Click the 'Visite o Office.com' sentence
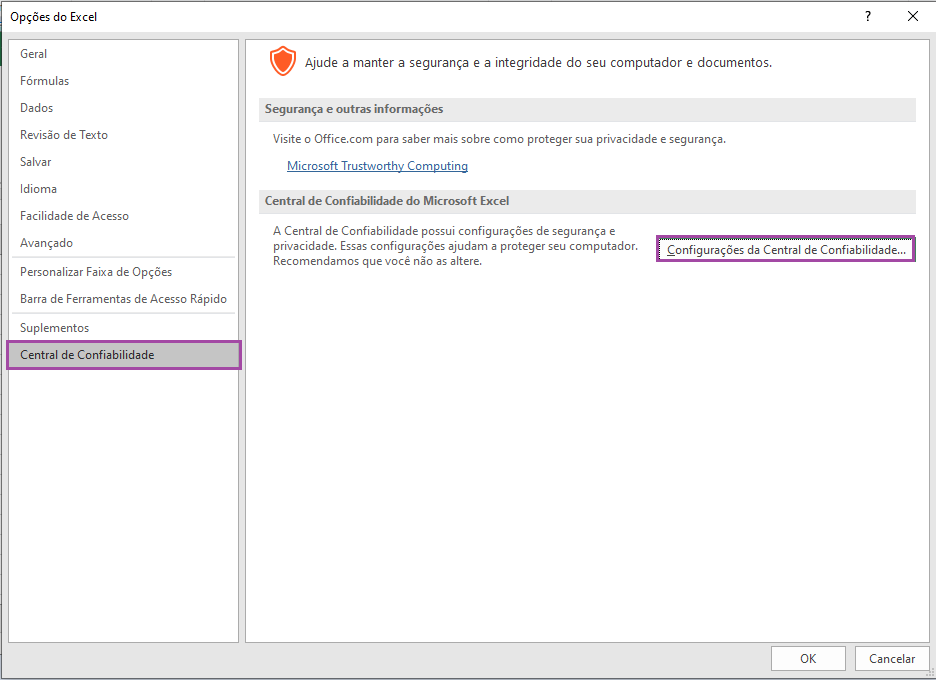The width and height of the screenshot is (936, 680). [x=499, y=139]
